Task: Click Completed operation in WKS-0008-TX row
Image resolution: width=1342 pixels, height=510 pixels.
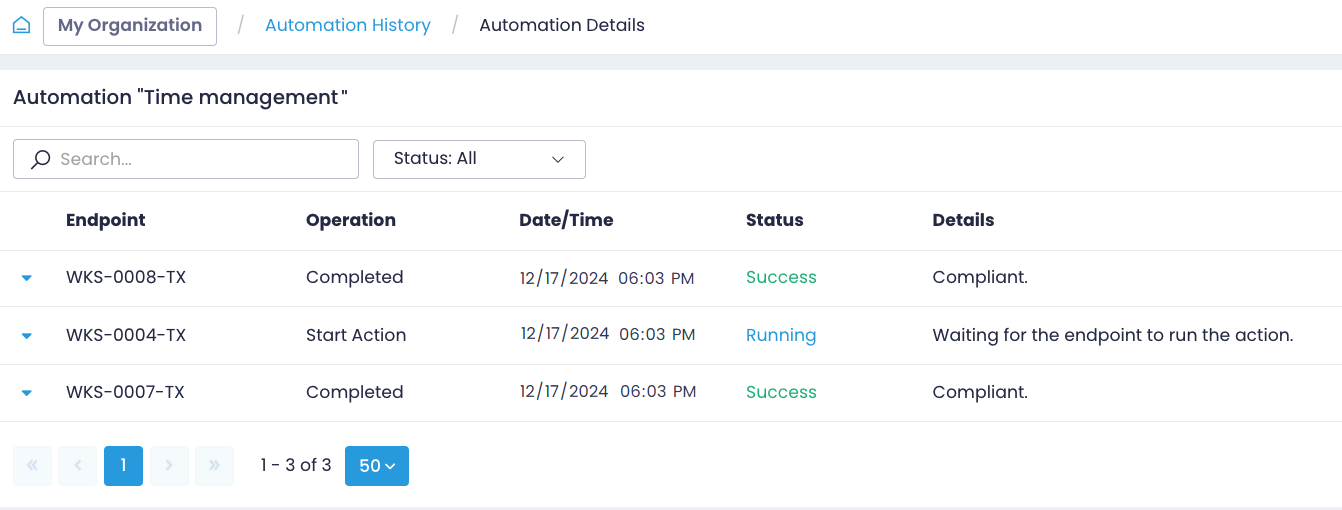Action: point(355,277)
